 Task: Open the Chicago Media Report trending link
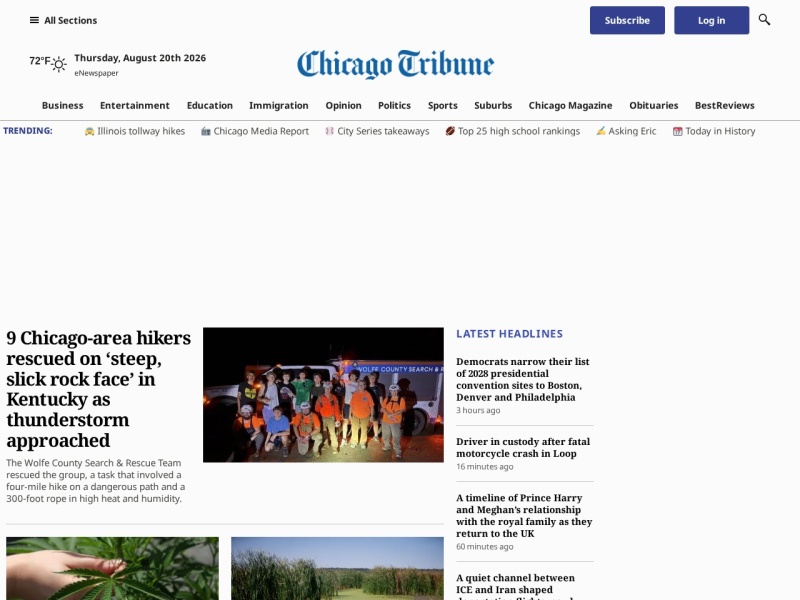tap(261, 131)
